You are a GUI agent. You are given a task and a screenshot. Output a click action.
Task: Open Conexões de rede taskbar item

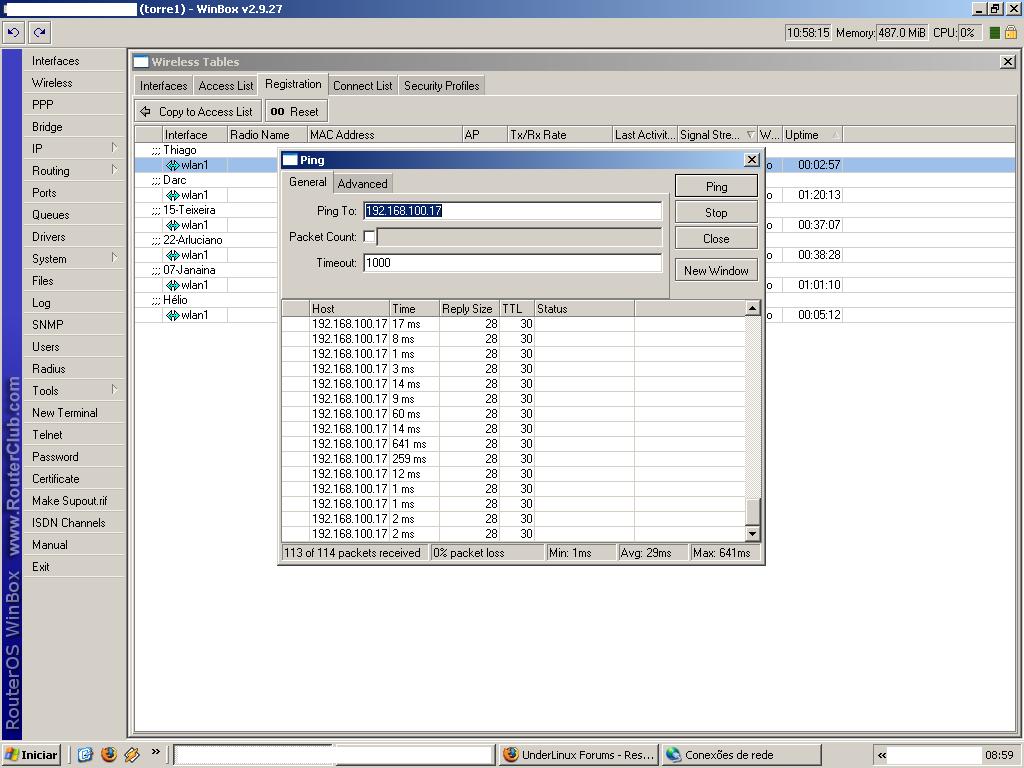coord(740,755)
